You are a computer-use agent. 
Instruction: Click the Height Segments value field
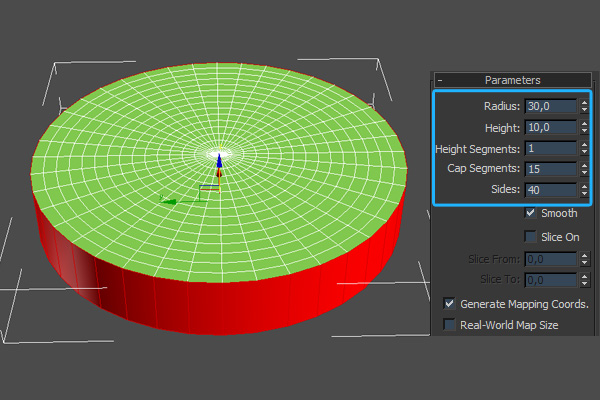[550, 149]
